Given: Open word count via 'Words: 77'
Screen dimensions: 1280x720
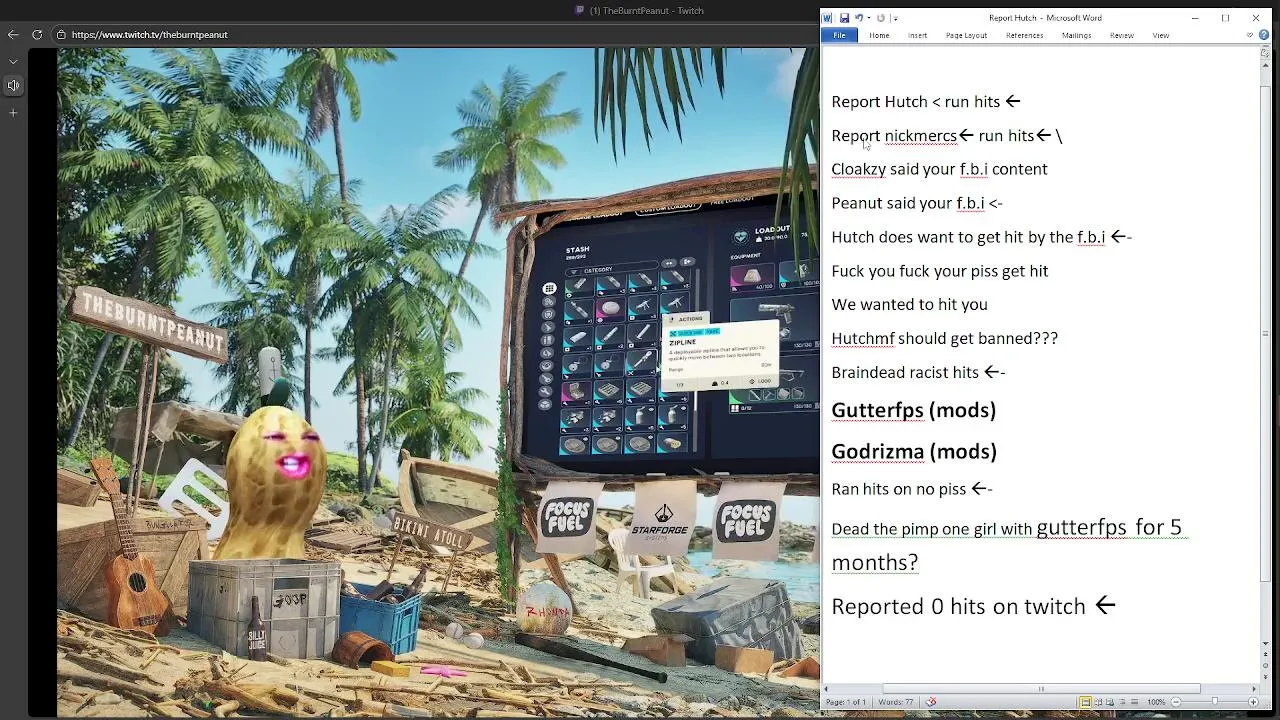Looking at the screenshot, I should click(x=895, y=702).
